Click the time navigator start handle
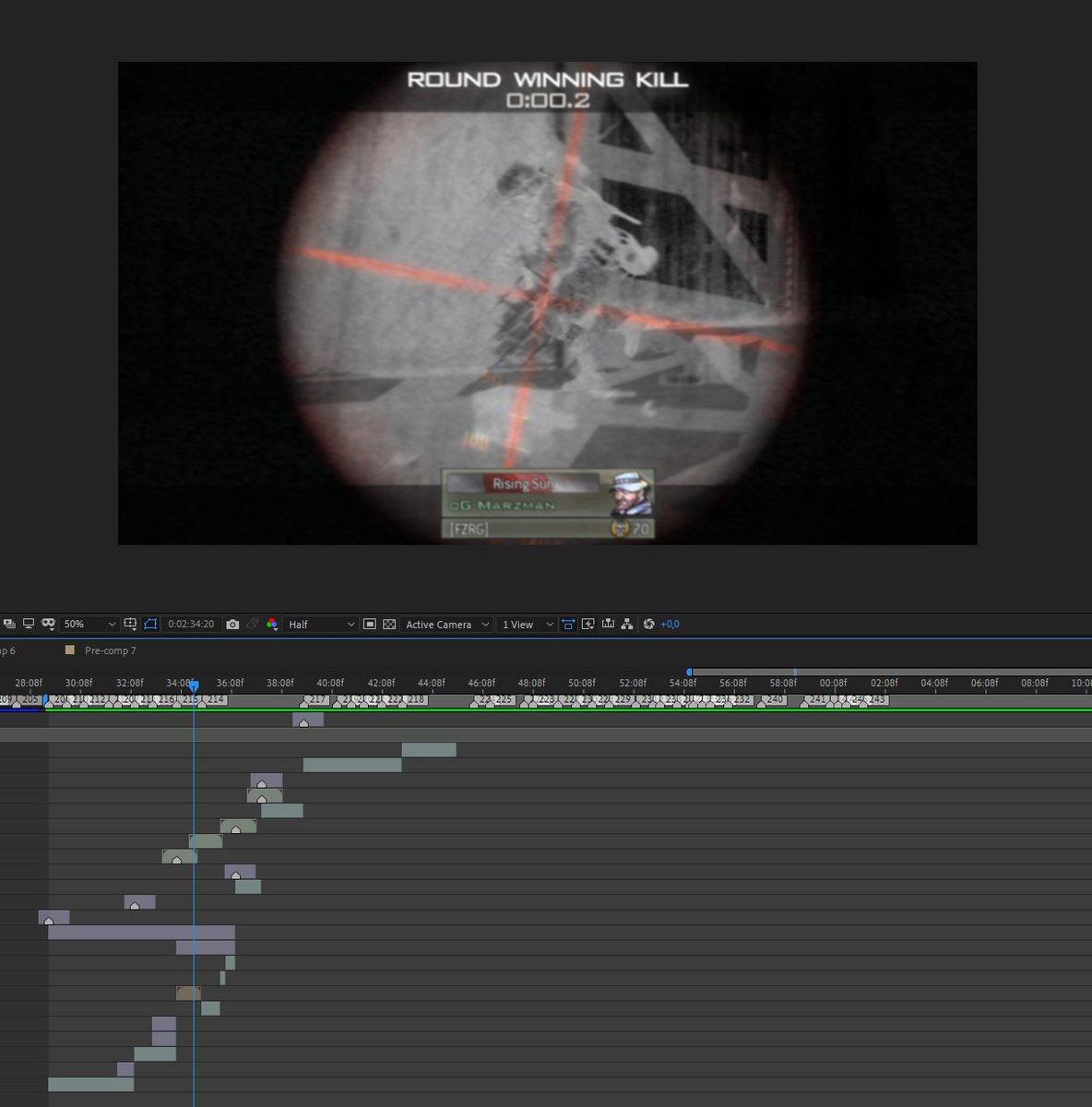Viewport: 1092px width, 1107px height. click(x=689, y=672)
